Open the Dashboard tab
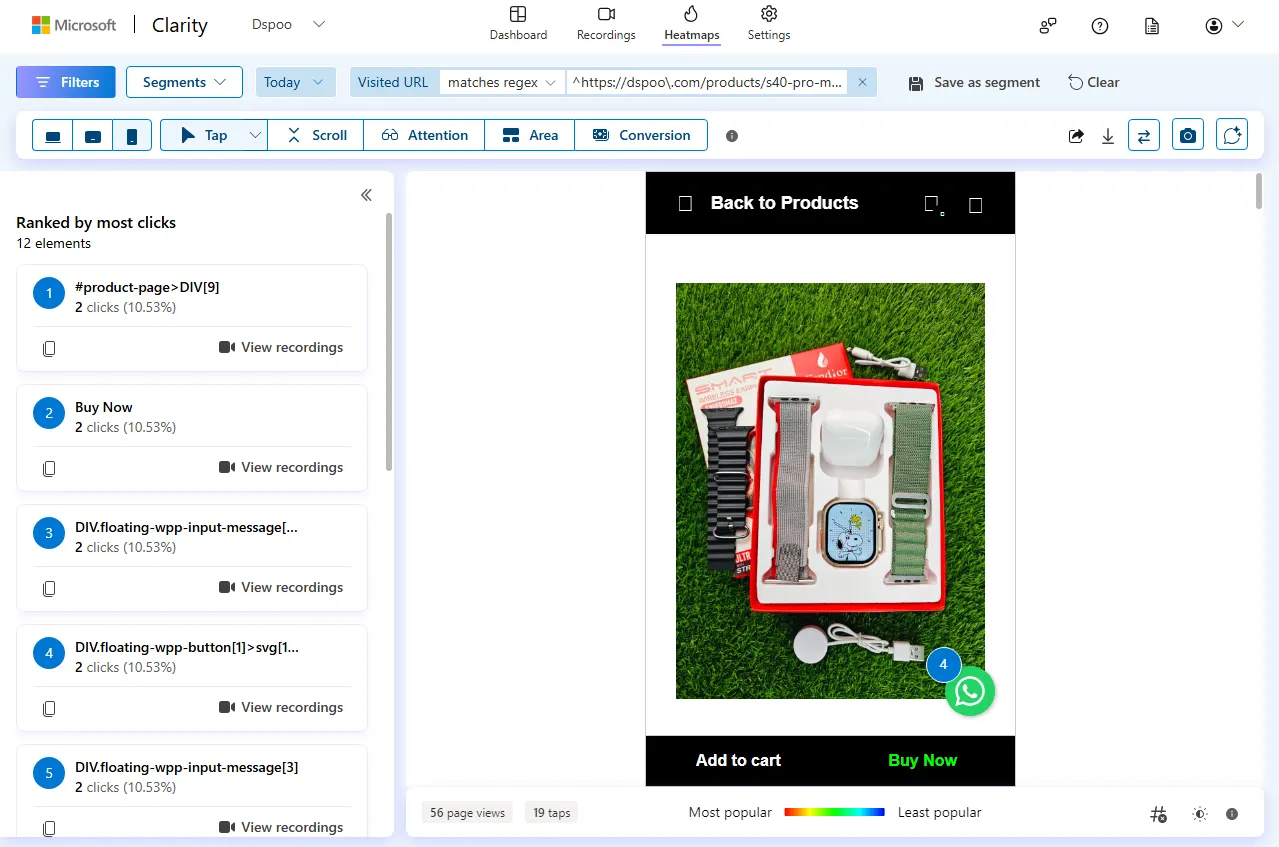This screenshot has width=1279, height=847. click(518, 24)
